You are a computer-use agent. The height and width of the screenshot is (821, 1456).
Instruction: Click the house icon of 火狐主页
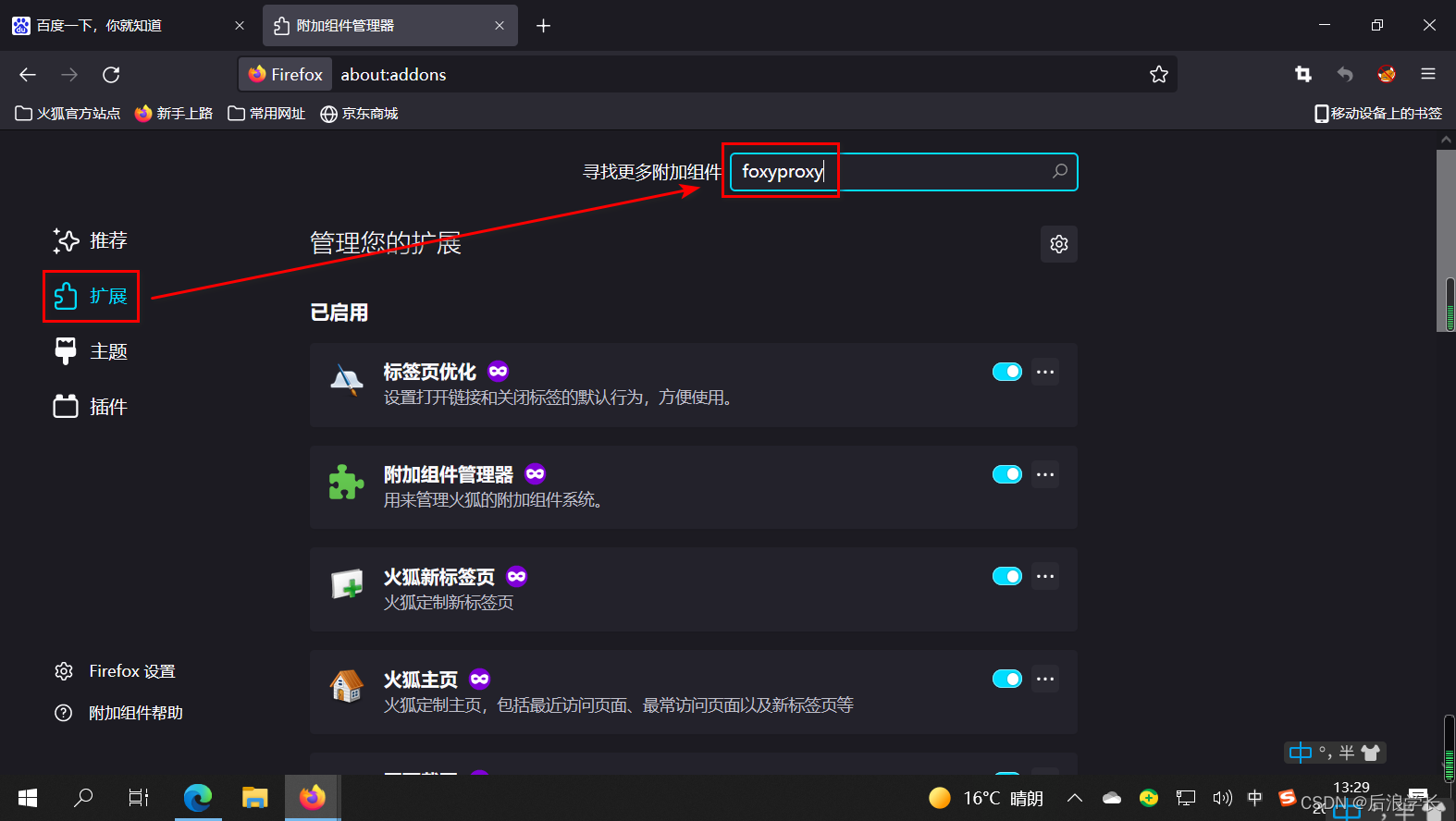tap(347, 686)
